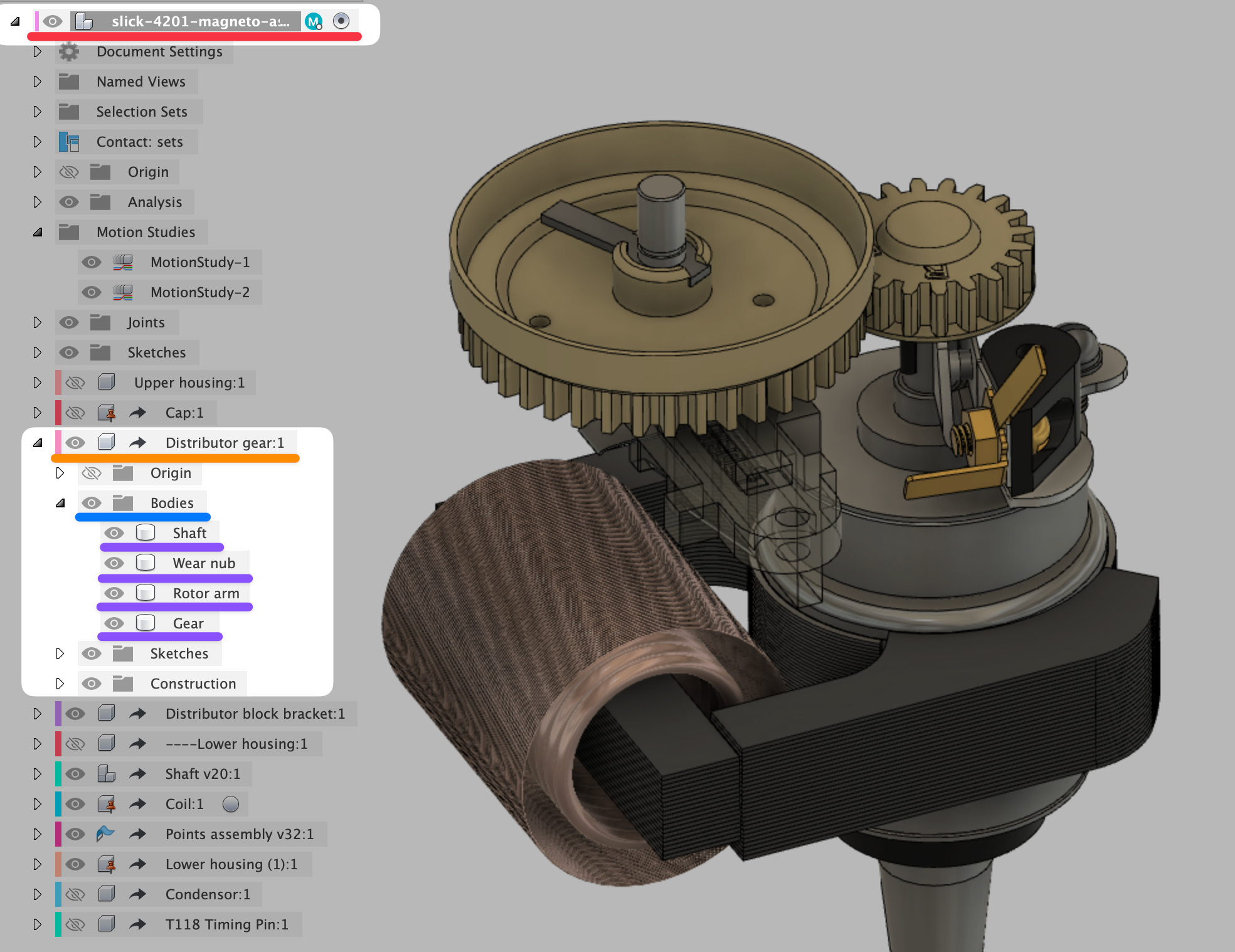Screen dimensions: 1235x952
Task: Open MotionStudy-2 in Motion Studies
Action: click(199, 292)
